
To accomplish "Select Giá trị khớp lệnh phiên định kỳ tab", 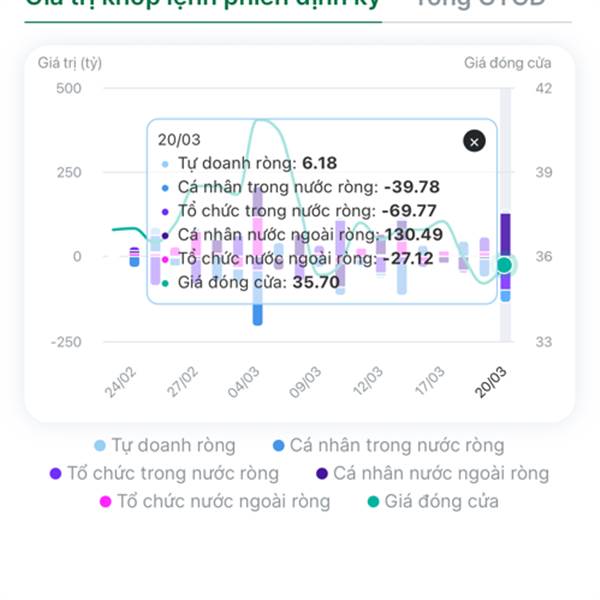I will [x=202, y=3].
